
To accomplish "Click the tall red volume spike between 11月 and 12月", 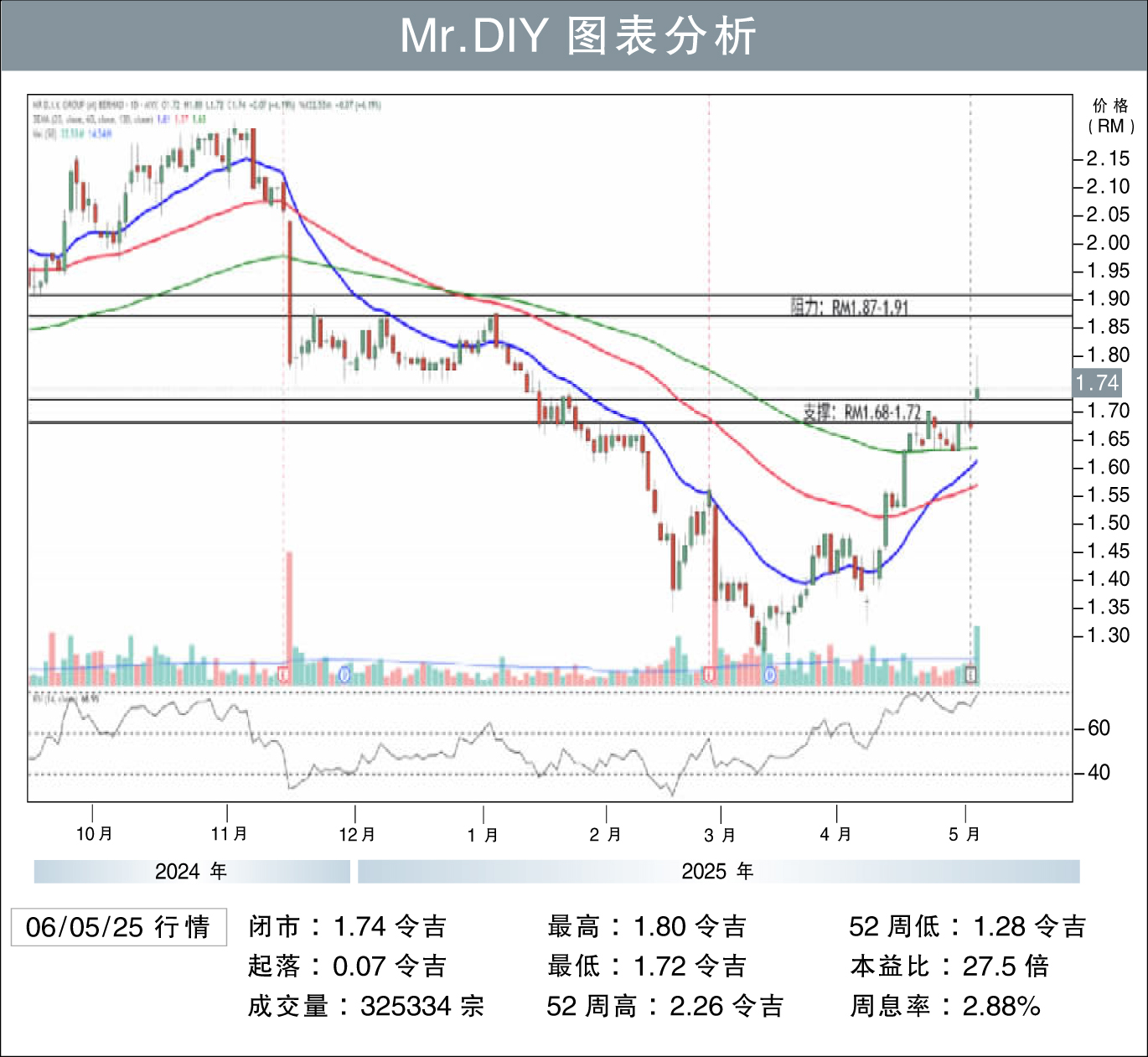I will tap(290, 618).
